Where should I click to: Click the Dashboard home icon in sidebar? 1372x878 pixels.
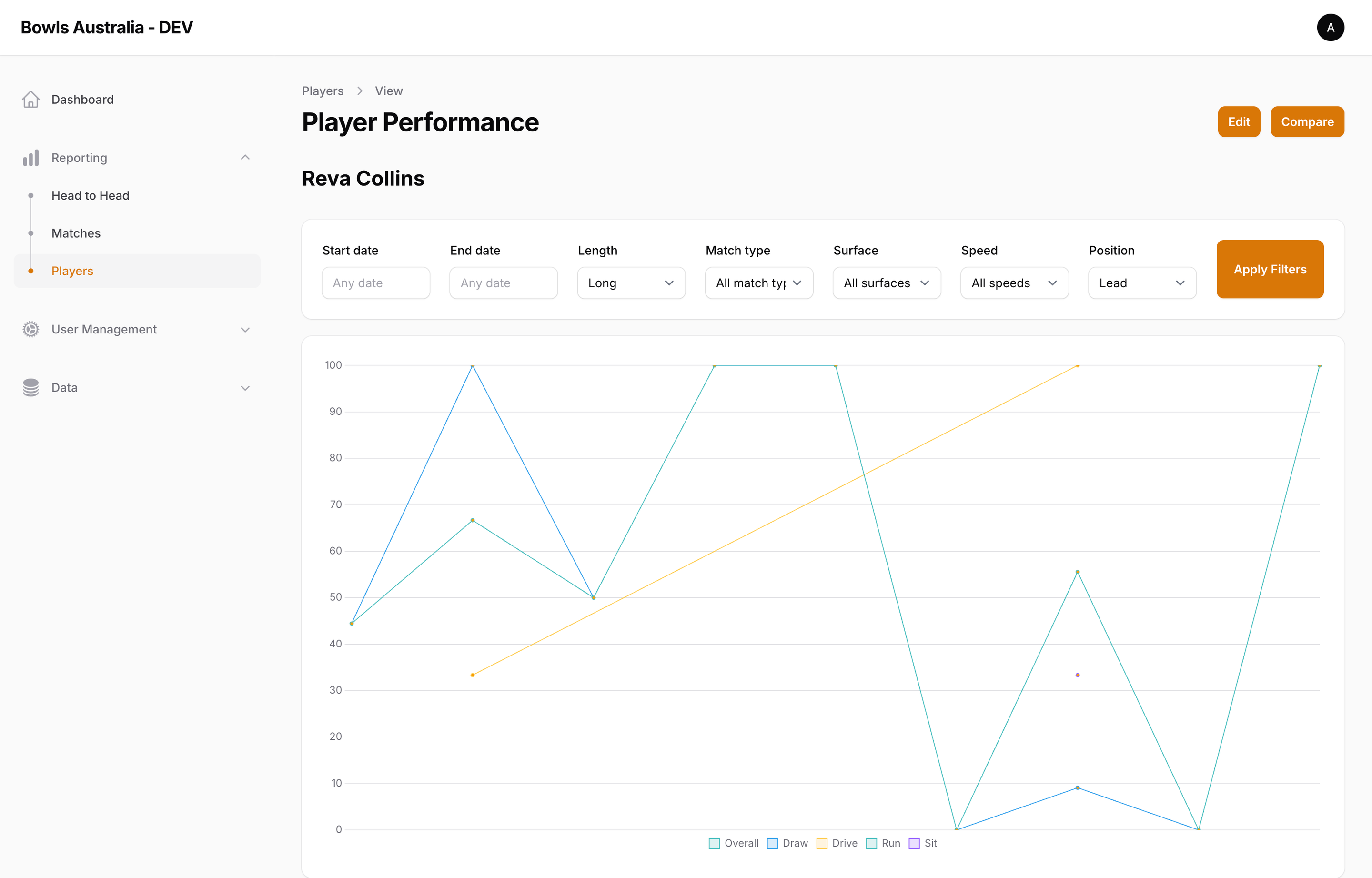pyautogui.click(x=31, y=99)
